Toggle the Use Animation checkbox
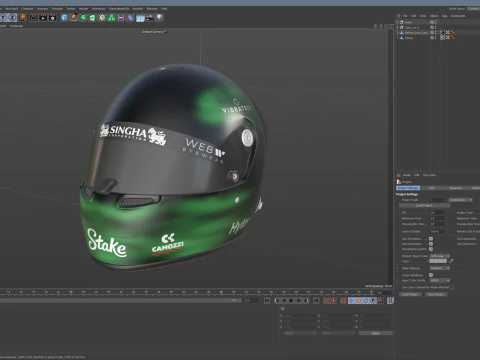The width and height of the screenshot is (480, 360). coord(431,239)
